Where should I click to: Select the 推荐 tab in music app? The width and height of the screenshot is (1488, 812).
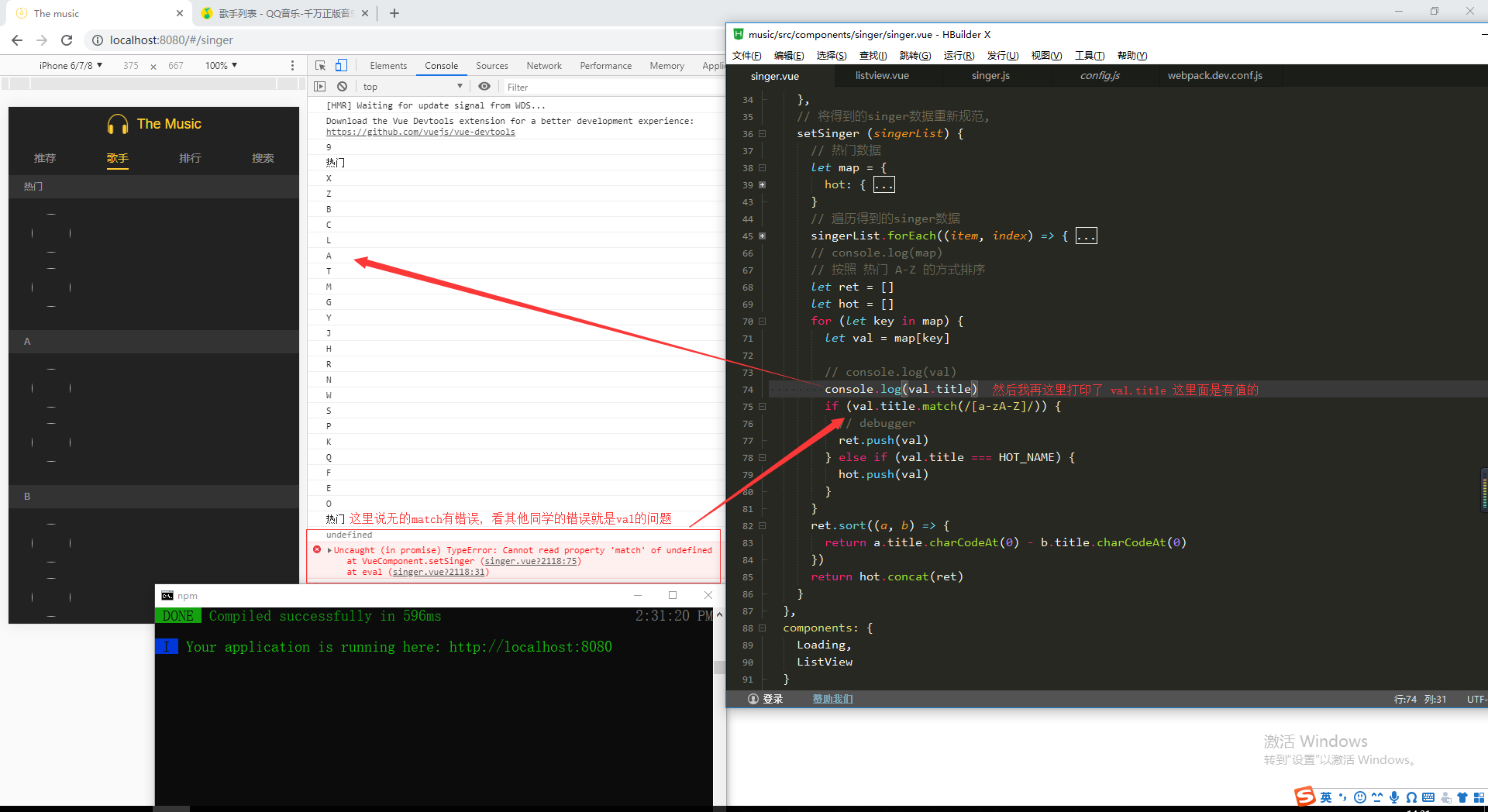[x=45, y=158]
